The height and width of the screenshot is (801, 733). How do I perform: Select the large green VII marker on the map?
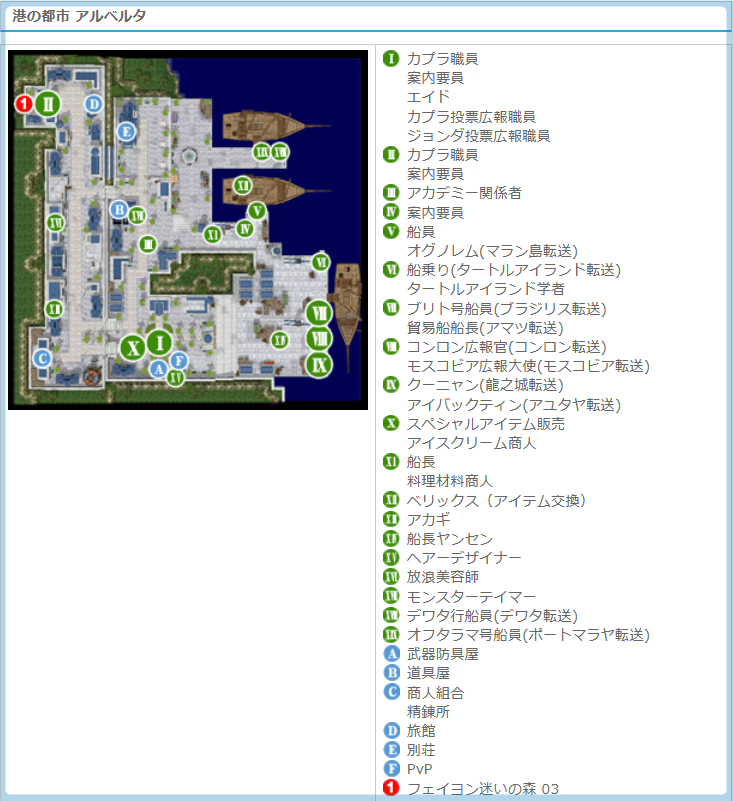[318, 311]
